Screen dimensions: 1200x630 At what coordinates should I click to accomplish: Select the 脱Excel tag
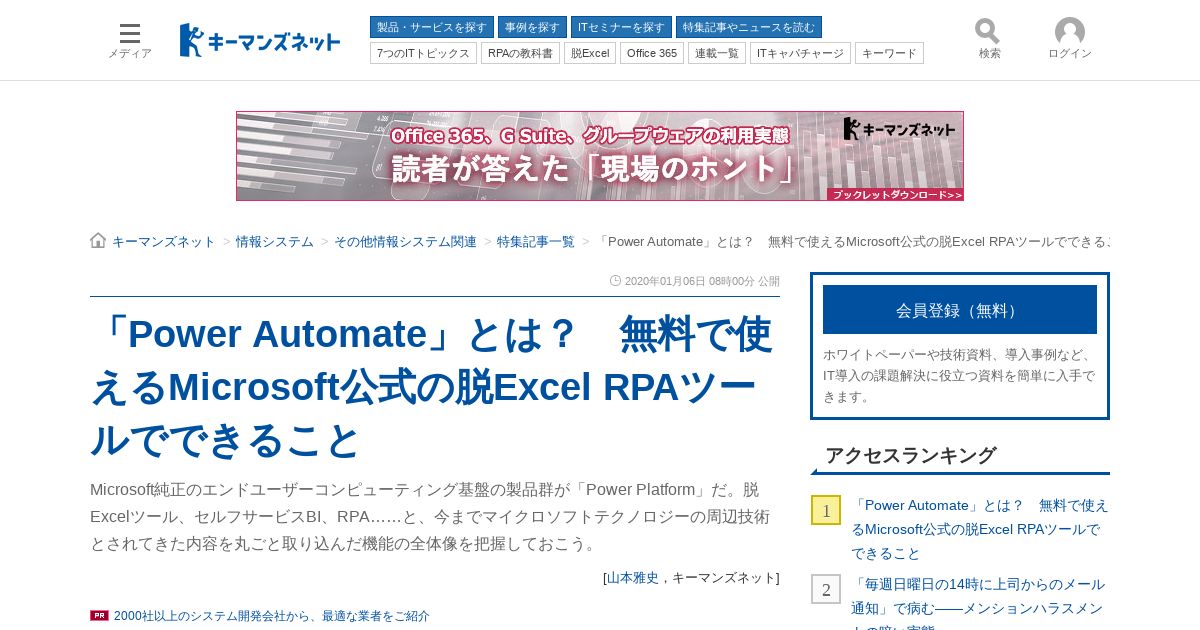(590, 53)
